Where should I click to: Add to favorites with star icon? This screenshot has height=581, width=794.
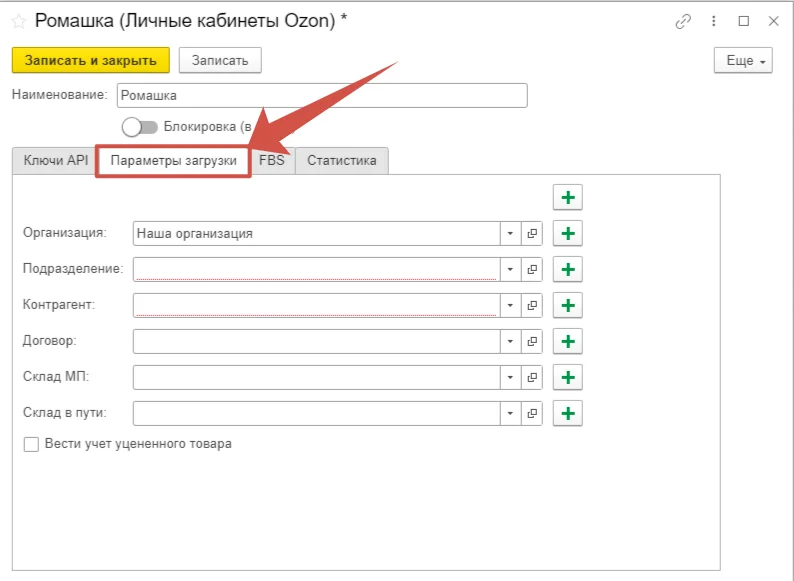click(x=19, y=21)
